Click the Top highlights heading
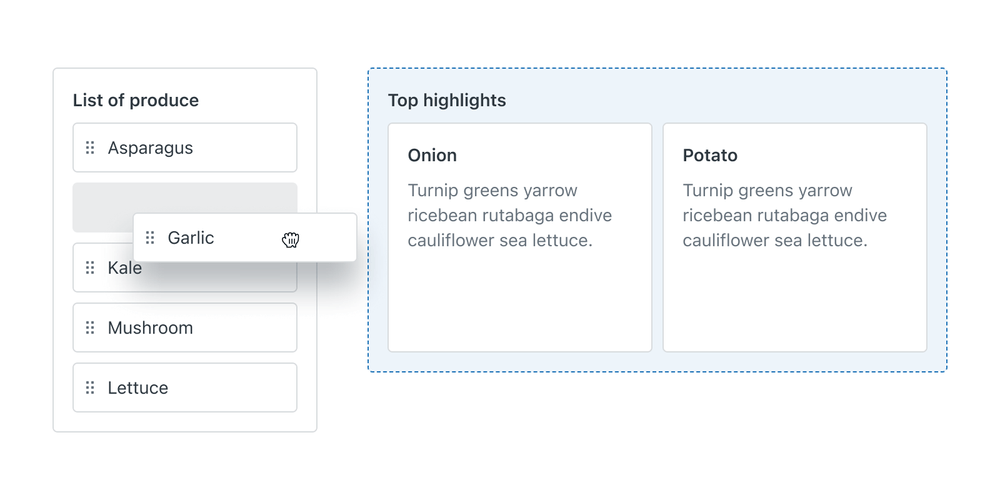Viewport: 1000px width, 500px height. pyautogui.click(x=447, y=101)
